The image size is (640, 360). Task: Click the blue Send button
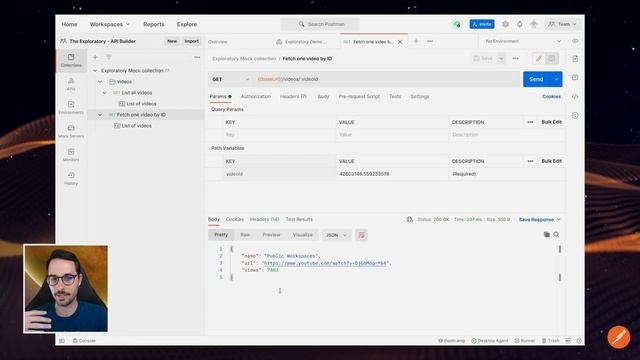pyautogui.click(x=536, y=79)
